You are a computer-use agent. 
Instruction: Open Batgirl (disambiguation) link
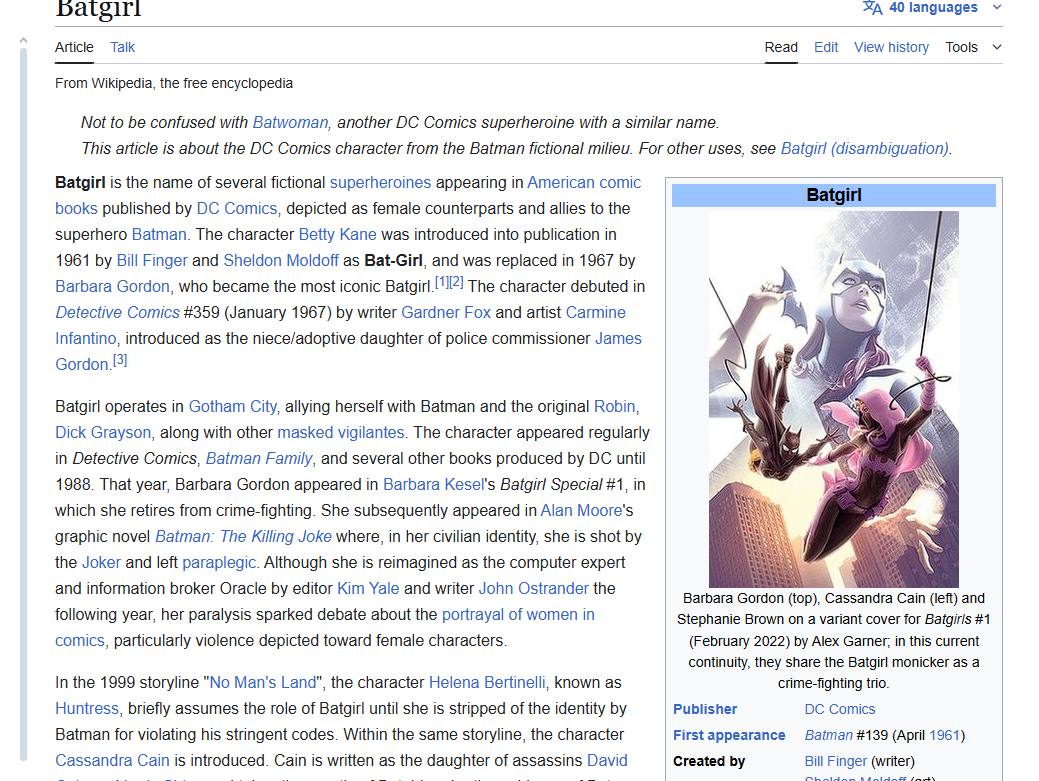[x=865, y=148]
